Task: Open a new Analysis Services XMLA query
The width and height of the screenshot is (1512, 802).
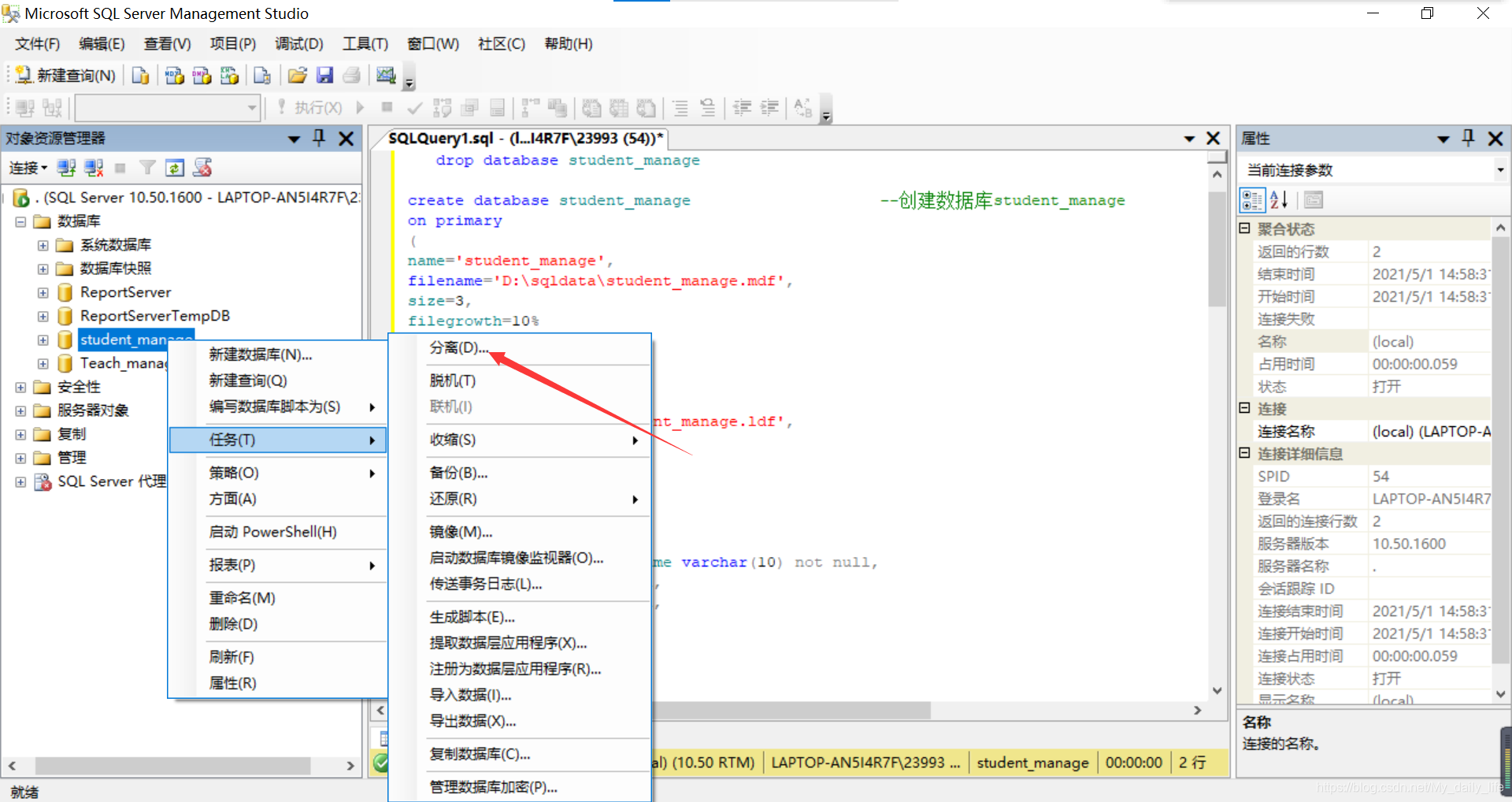Action: pos(229,75)
